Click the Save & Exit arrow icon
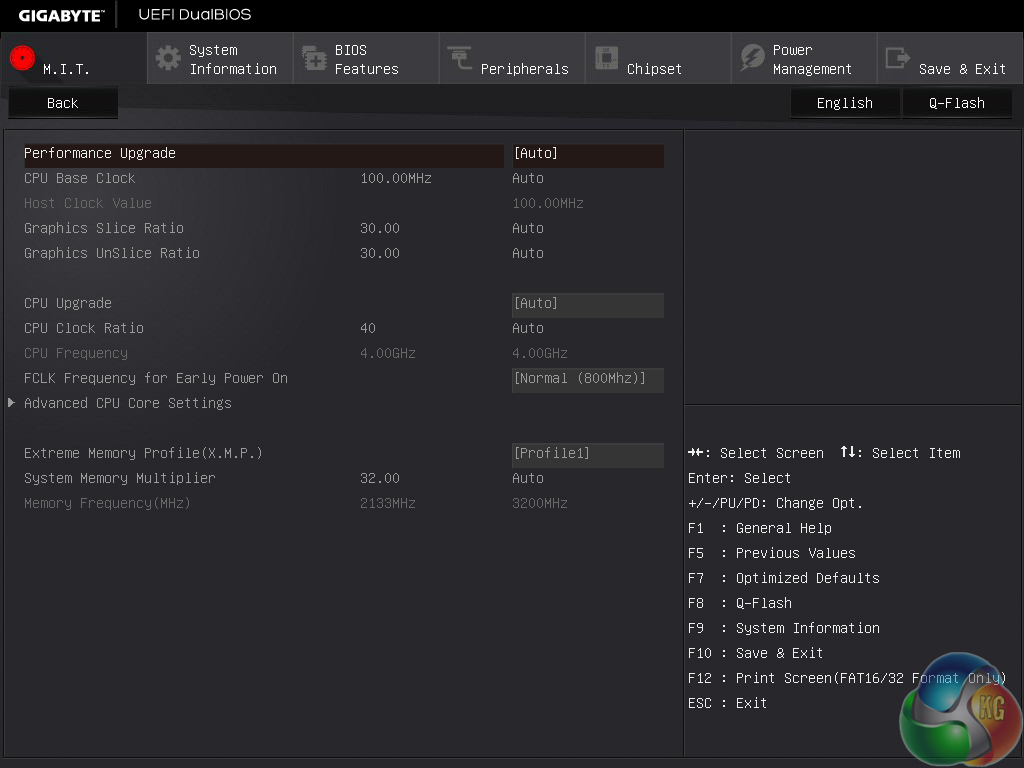 [898, 58]
